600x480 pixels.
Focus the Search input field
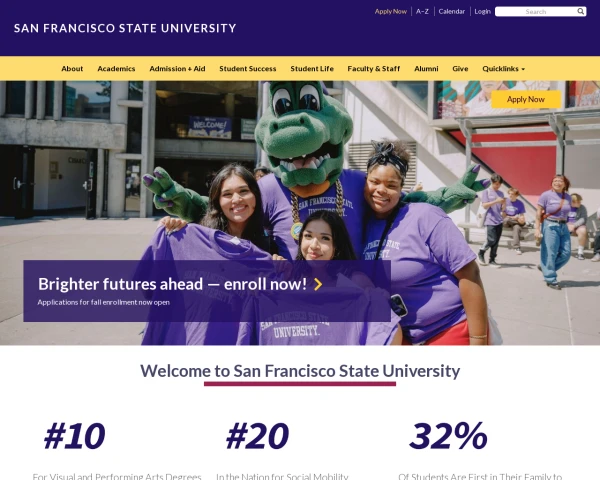[x=535, y=12]
